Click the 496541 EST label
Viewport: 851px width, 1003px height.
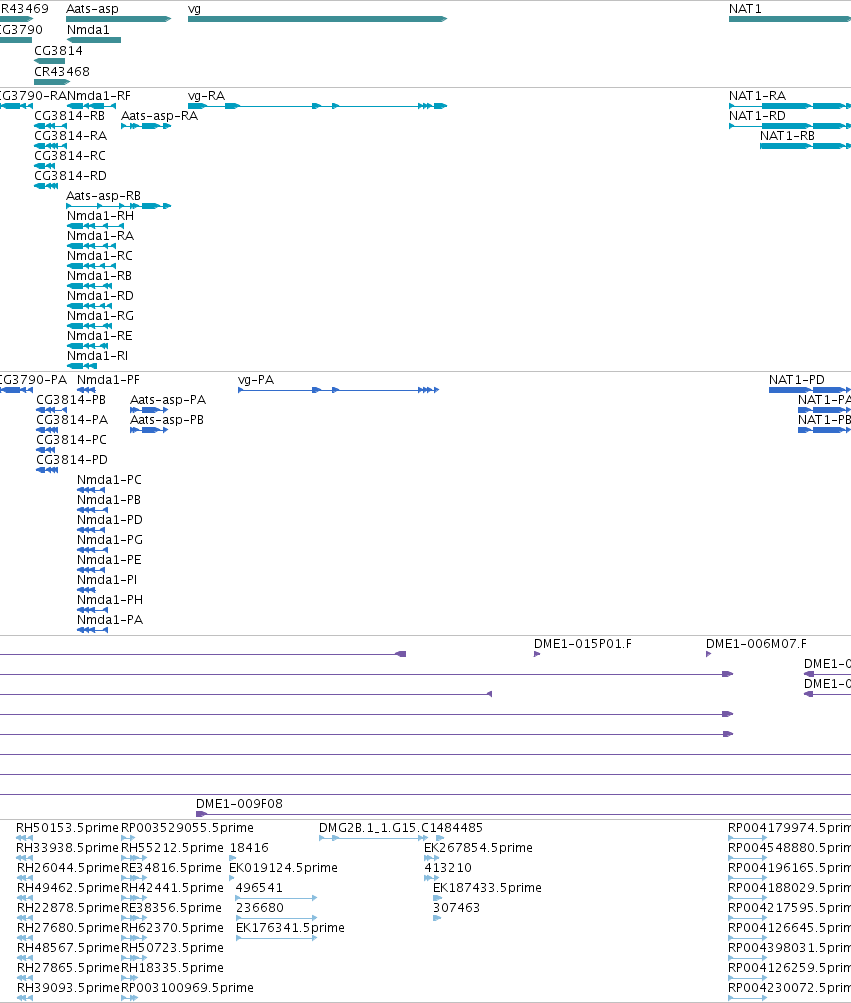pyautogui.click(x=259, y=888)
